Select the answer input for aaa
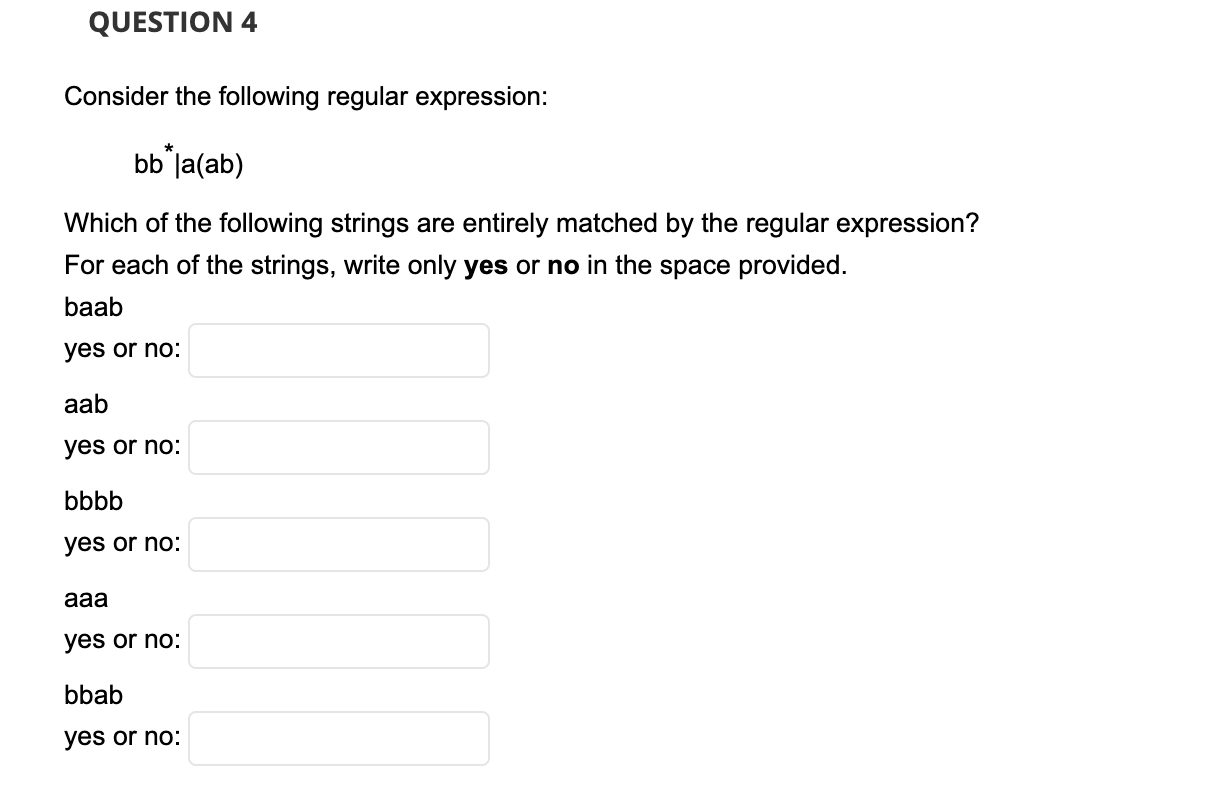Image resolution: width=1226 pixels, height=802 pixels. (338, 642)
